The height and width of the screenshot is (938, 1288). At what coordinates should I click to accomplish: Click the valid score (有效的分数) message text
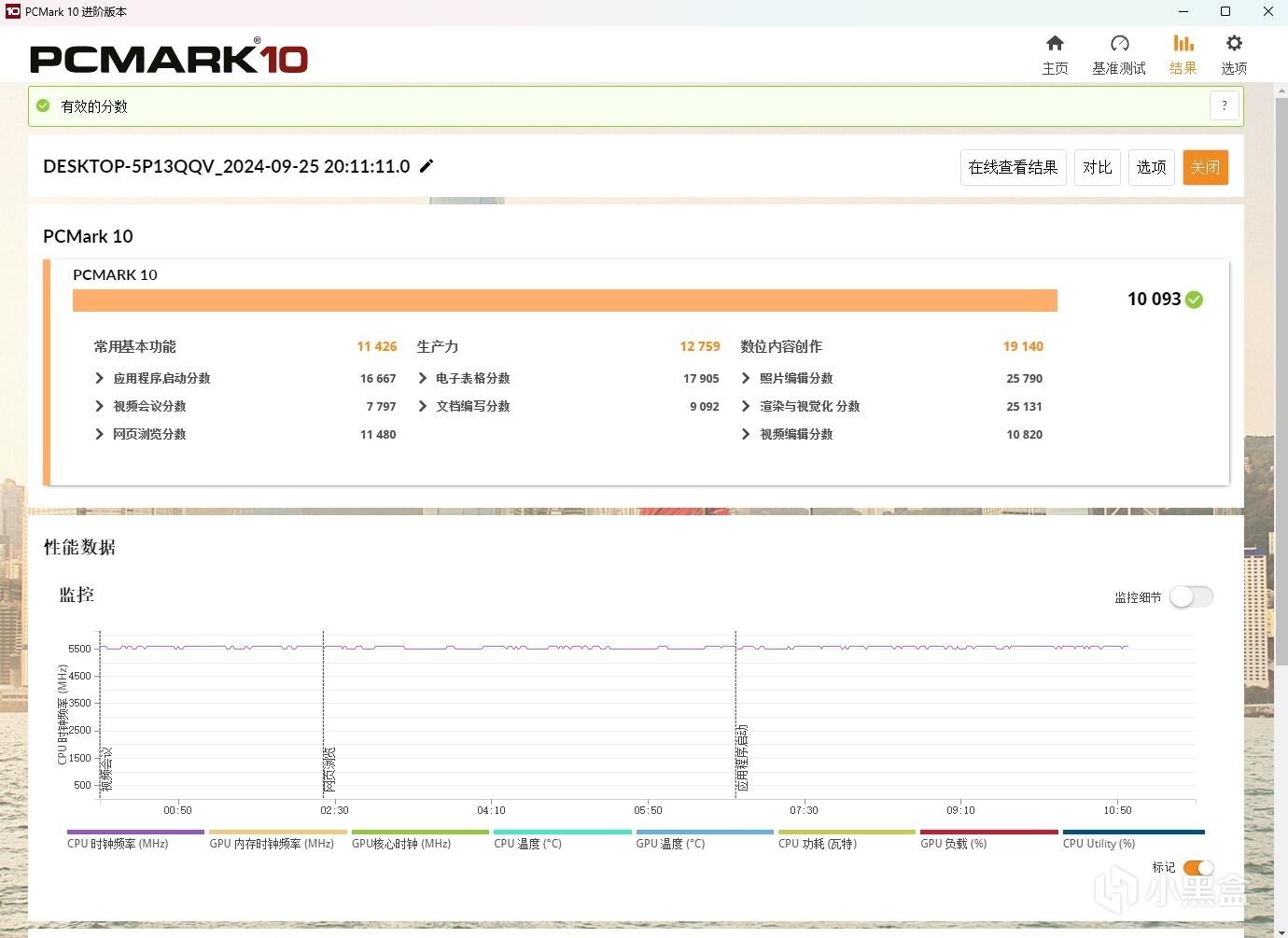pyautogui.click(x=94, y=106)
